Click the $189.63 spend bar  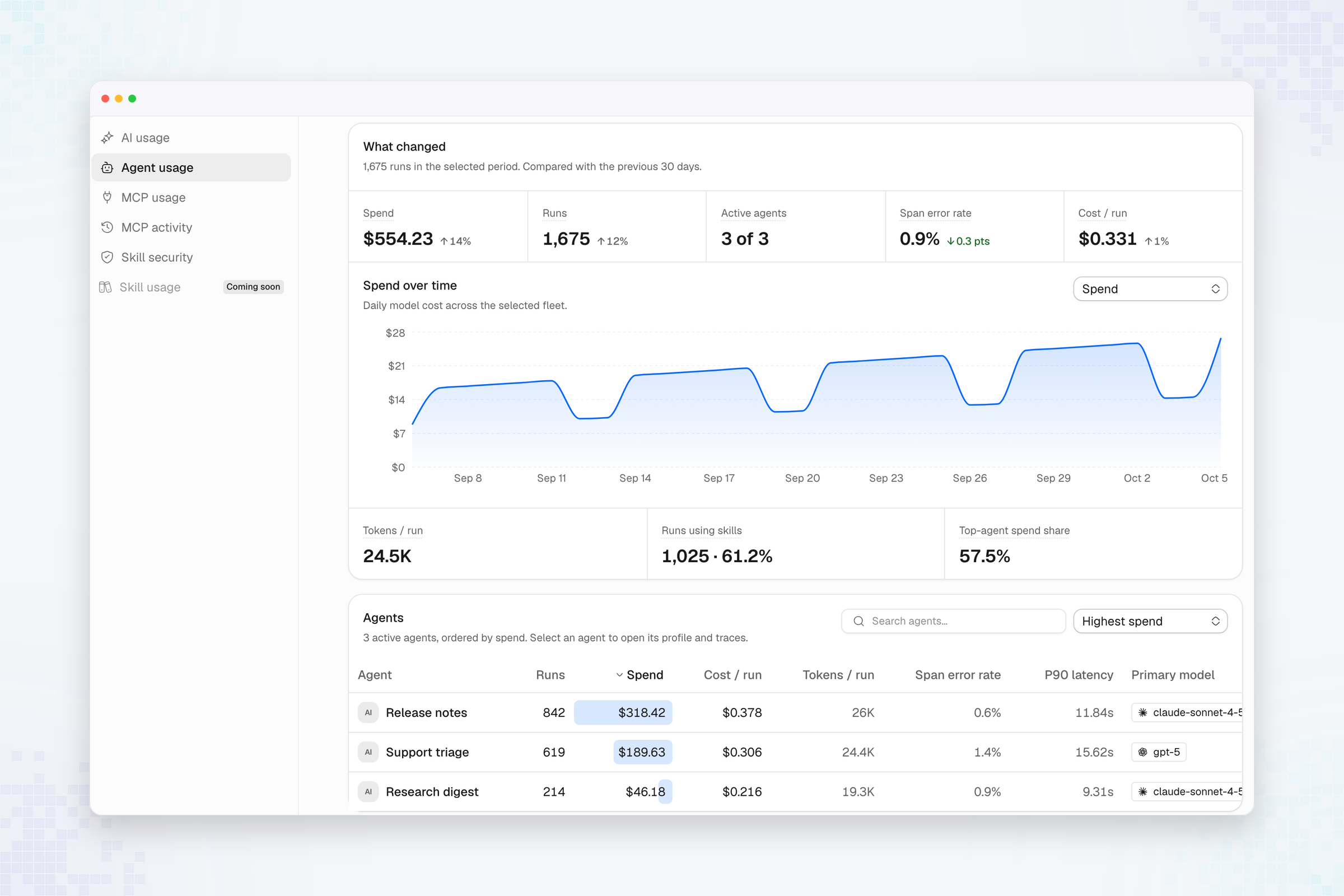click(x=643, y=752)
